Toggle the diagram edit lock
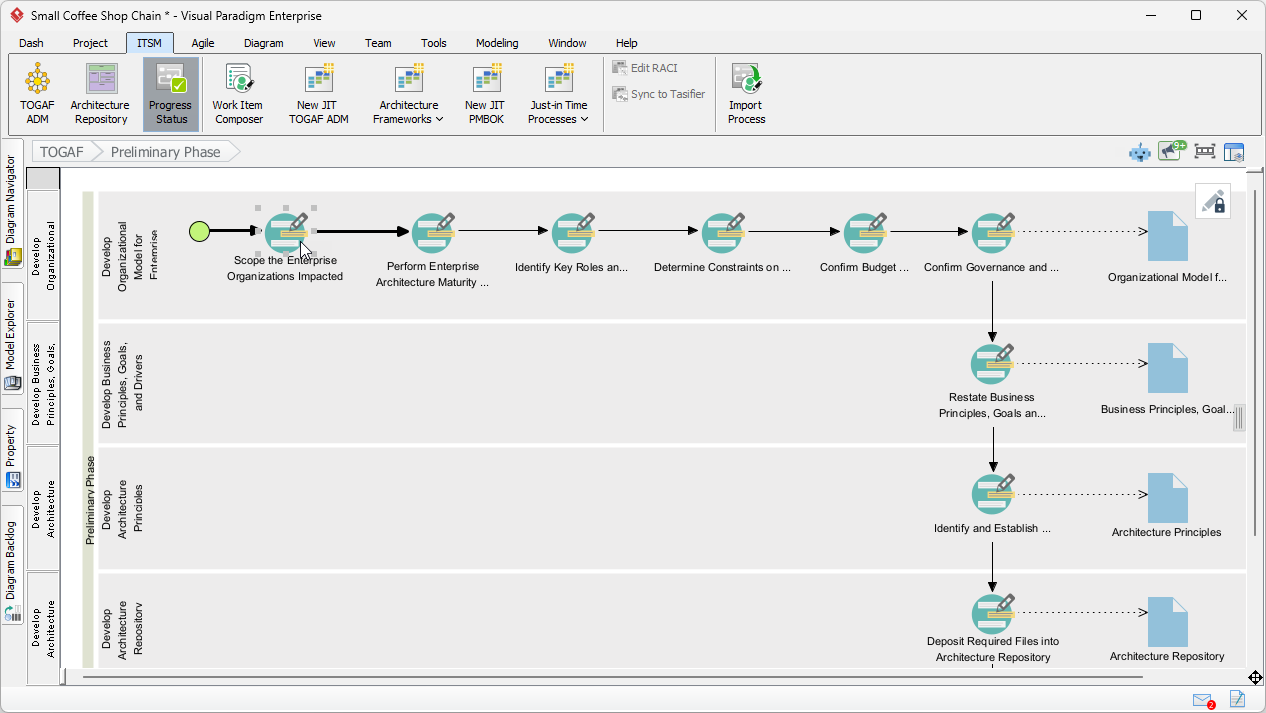 (x=1213, y=202)
